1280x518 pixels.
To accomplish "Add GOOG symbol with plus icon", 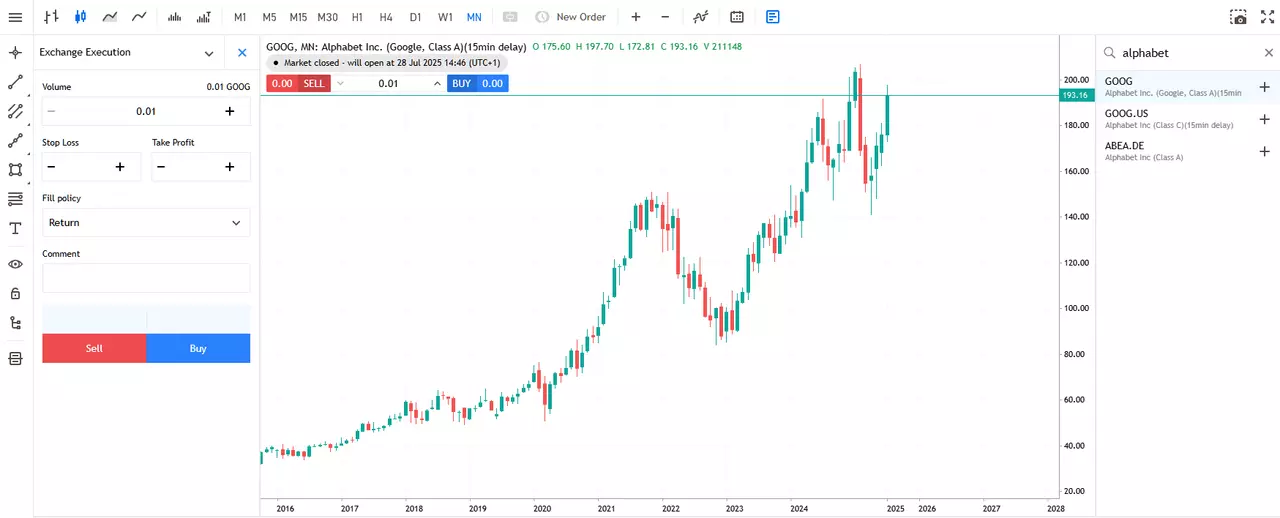I will click(x=1264, y=87).
